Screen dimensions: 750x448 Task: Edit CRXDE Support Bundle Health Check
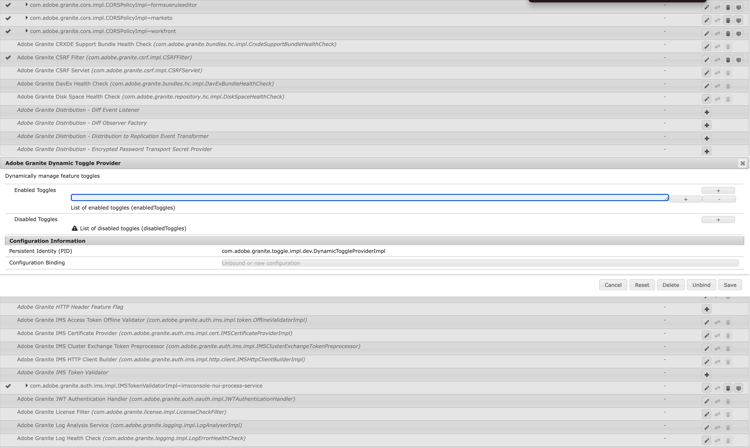pos(706,46)
